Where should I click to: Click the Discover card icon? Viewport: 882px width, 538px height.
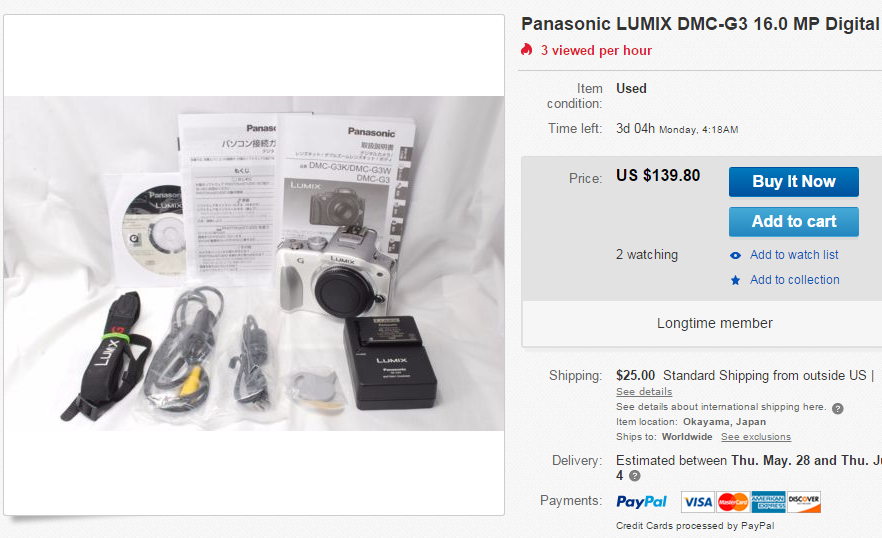804,502
